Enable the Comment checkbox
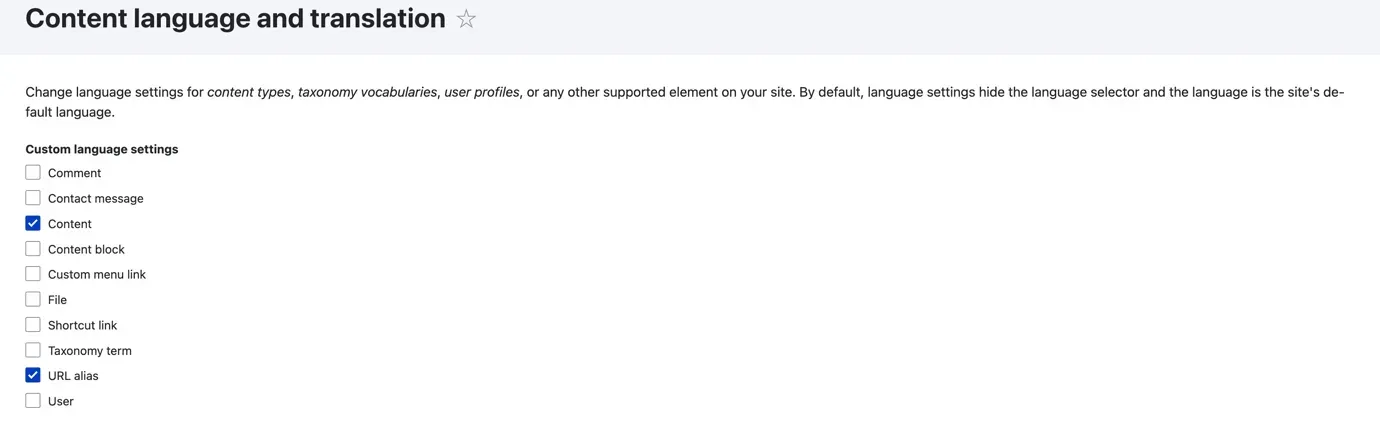Image resolution: width=1380 pixels, height=427 pixels. [33, 172]
